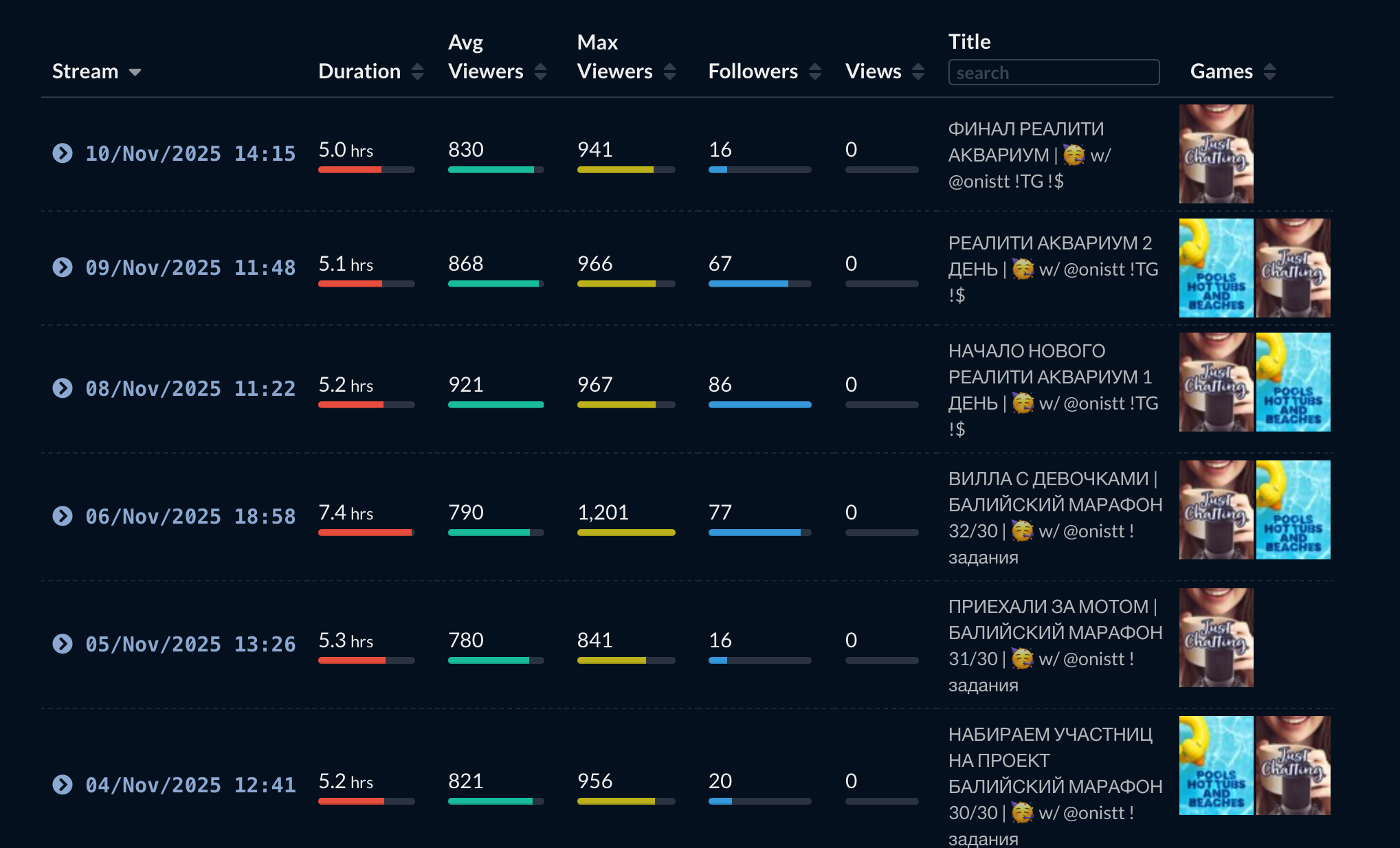Click arrow icon beside 08/Nov/2025 11:22
Image resolution: width=1400 pixels, height=848 pixels.
pyautogui.click(x=63, y=388)
